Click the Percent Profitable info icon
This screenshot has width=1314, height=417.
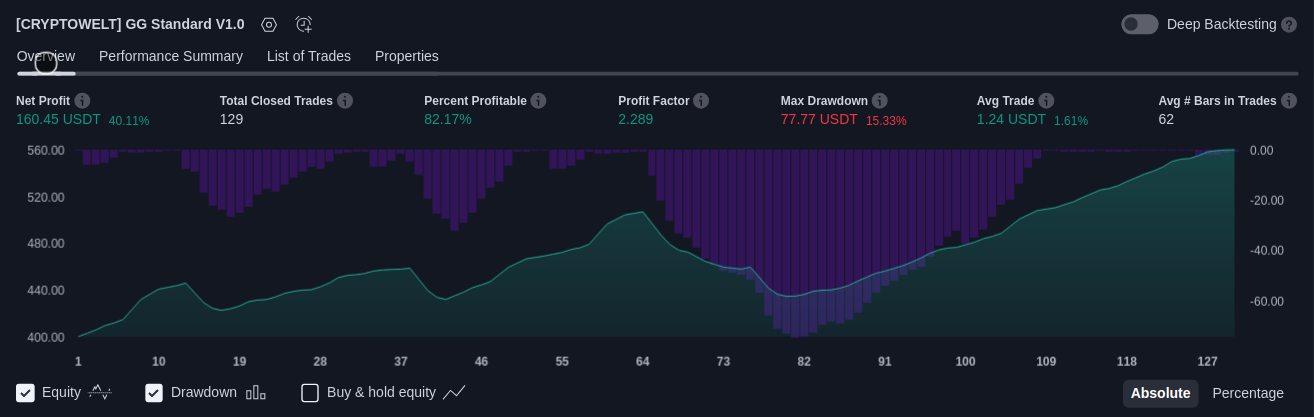pos(538,101)
